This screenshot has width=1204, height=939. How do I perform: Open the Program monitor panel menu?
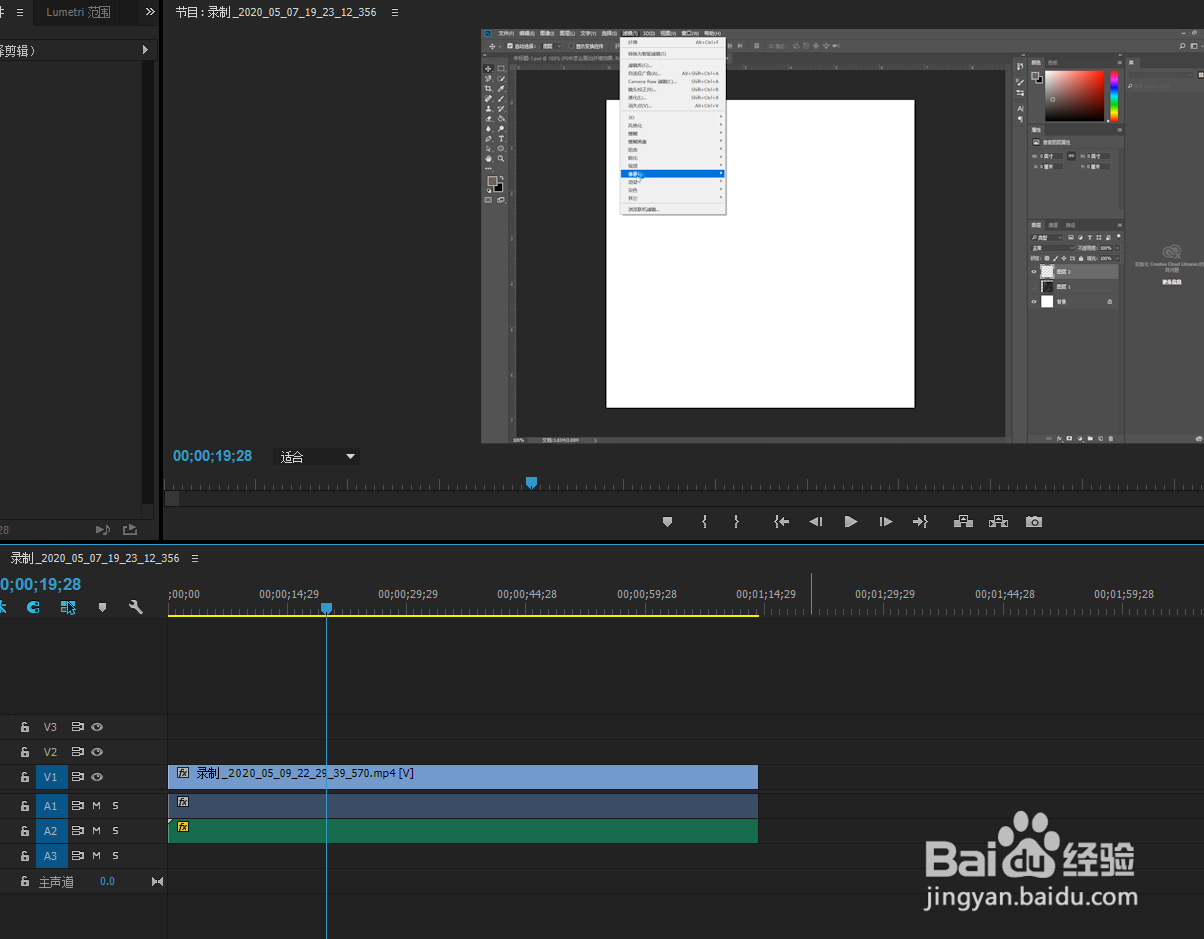coord(395,13)
